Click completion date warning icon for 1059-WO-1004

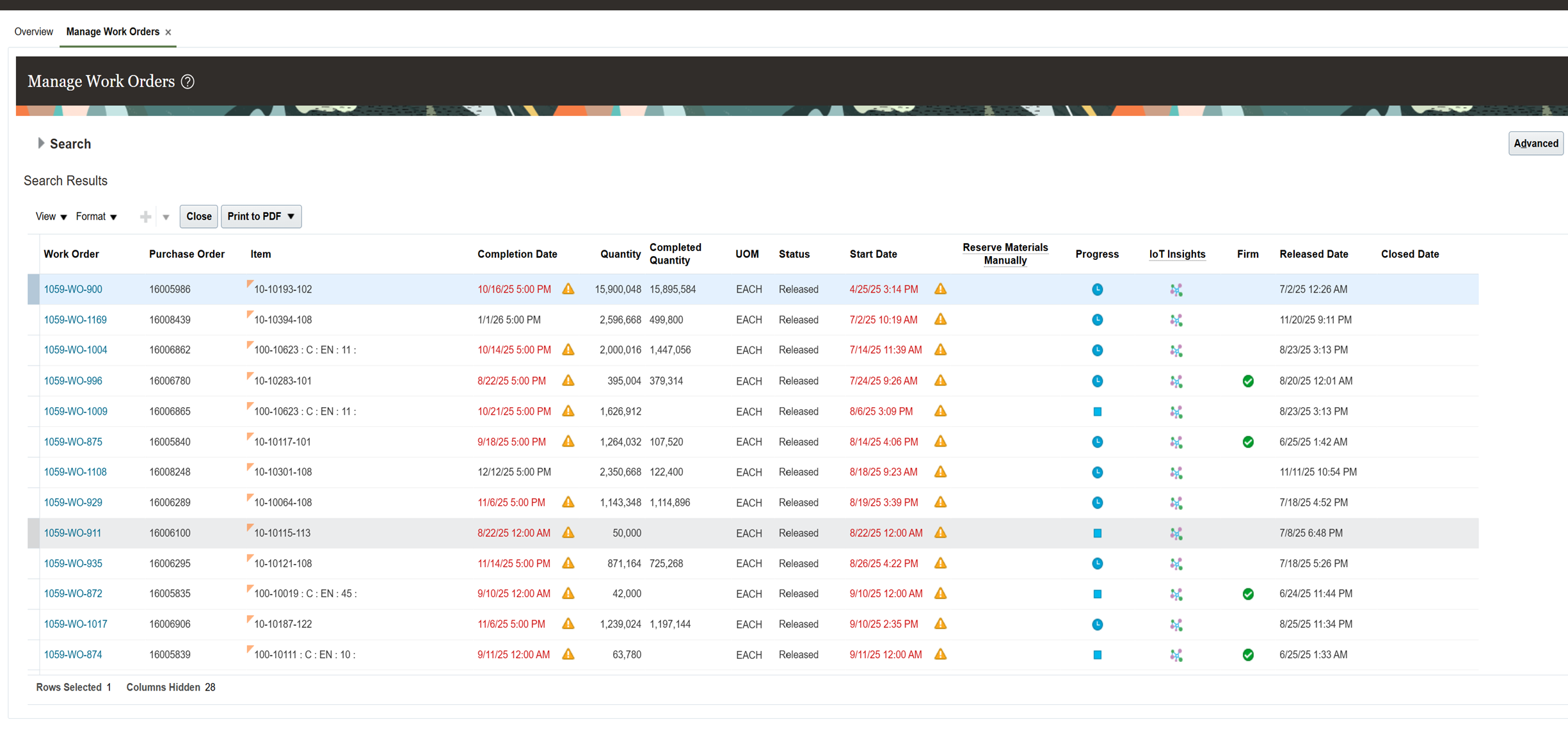click(568, 350)
